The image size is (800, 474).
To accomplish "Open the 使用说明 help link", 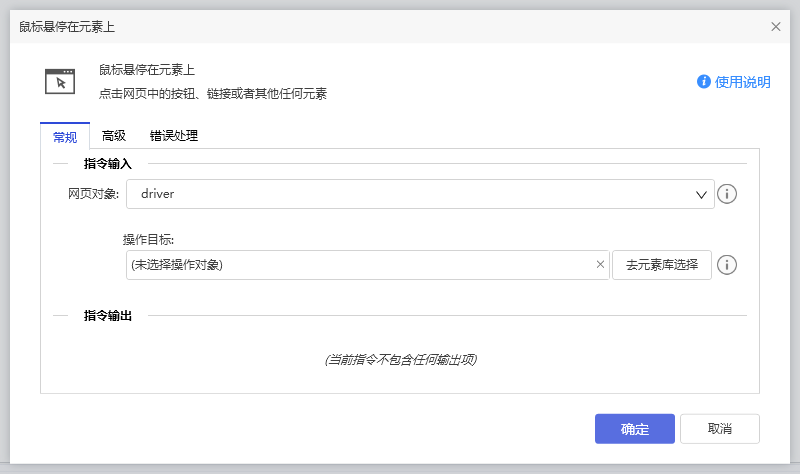I will click(x=743, y=82).
